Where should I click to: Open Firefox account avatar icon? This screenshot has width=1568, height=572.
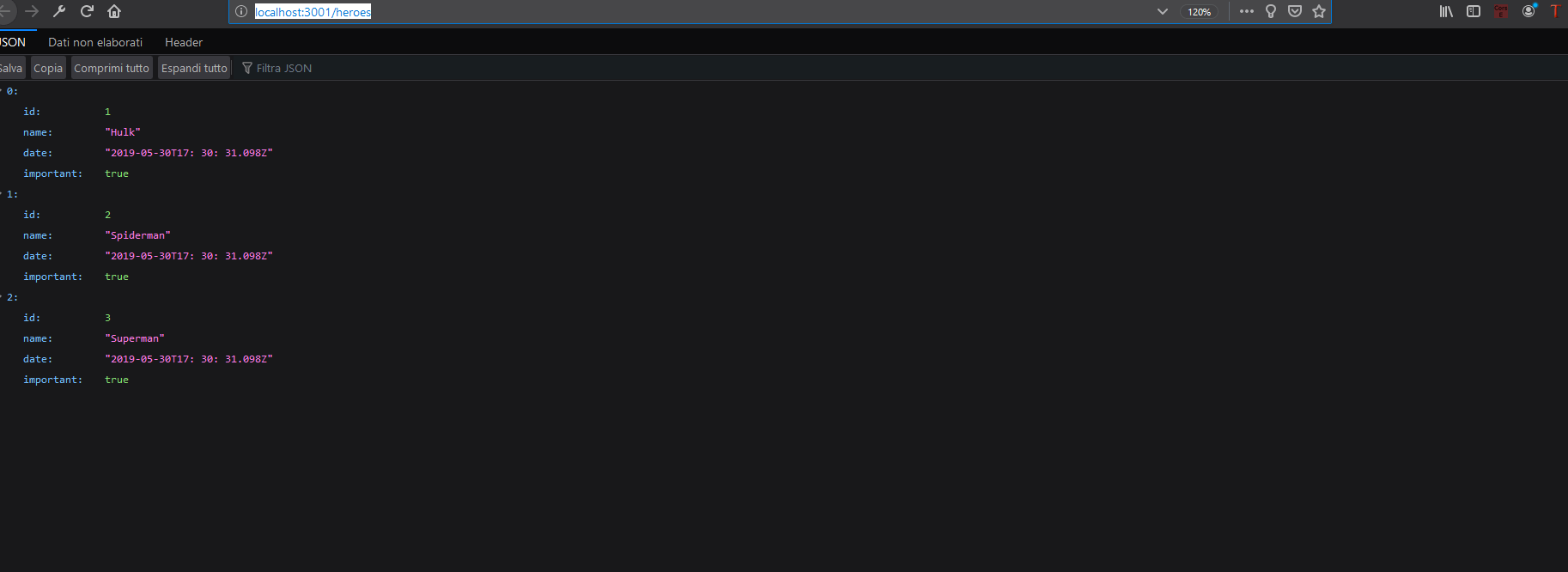click(1528, 11)
